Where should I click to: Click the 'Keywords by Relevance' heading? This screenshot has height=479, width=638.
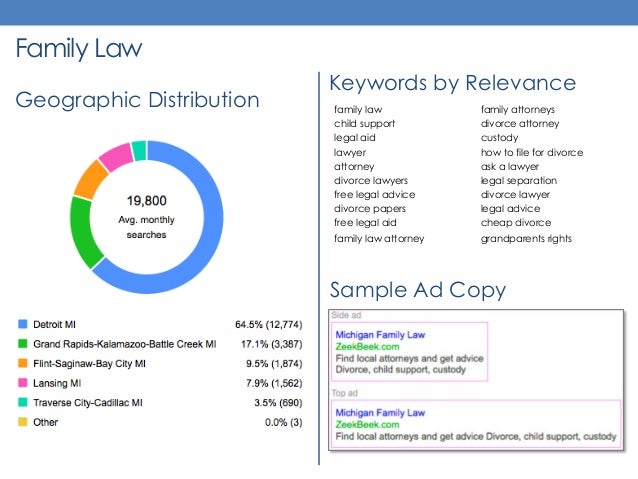452,83
